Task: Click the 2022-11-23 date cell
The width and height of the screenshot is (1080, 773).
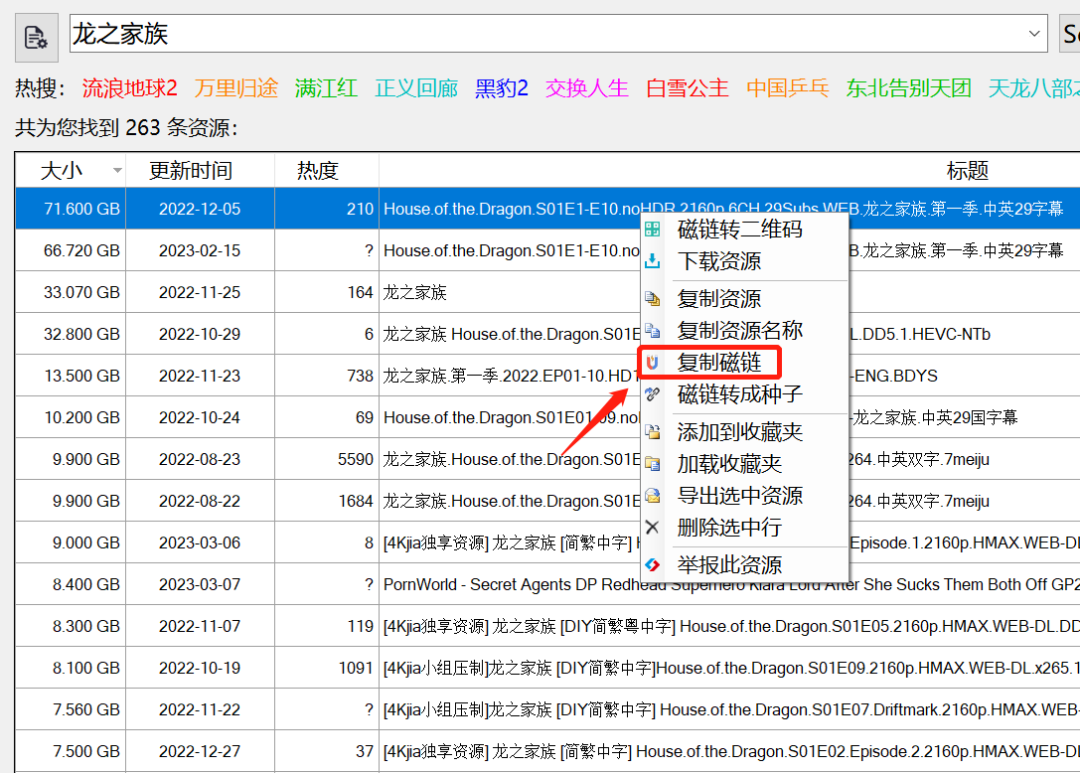Action: (x=200, y=376)
